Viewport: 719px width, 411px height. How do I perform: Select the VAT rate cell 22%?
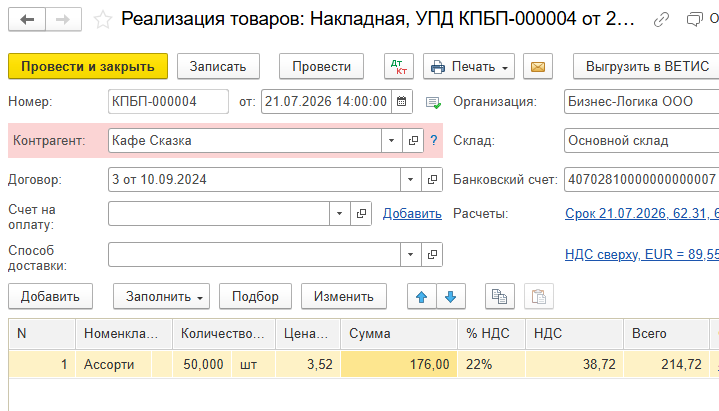[x=492, y=364]
